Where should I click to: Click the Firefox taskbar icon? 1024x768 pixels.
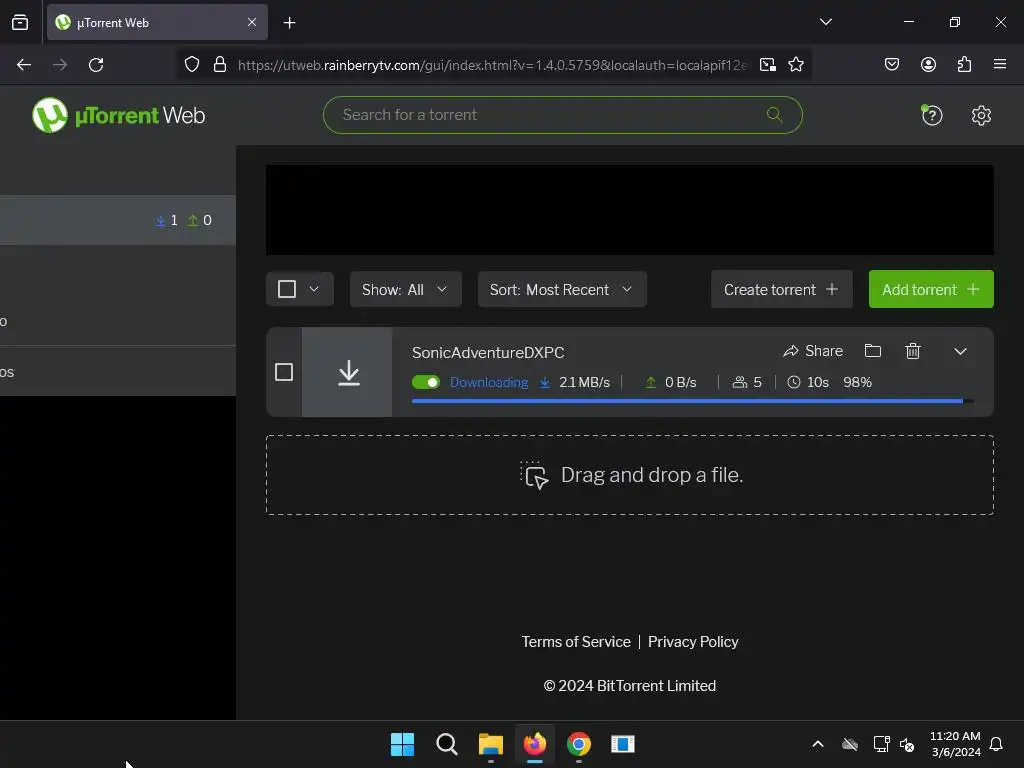click(535, 744)
